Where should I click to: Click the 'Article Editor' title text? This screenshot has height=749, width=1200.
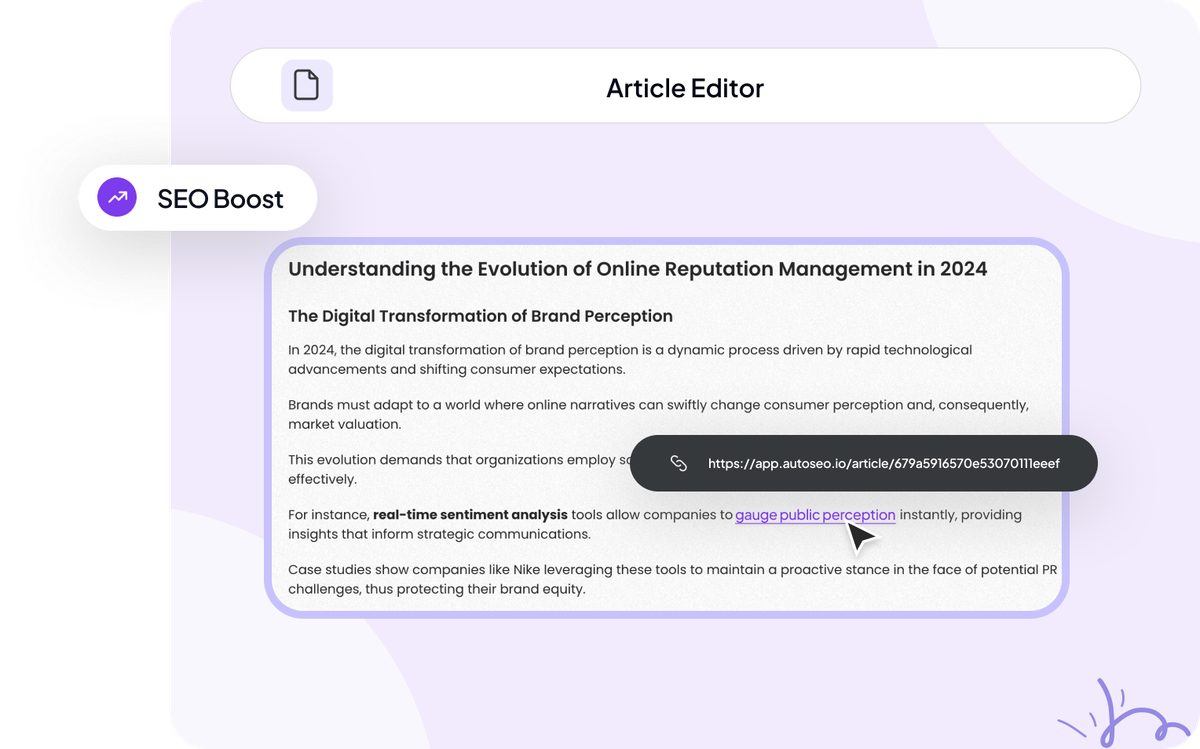point(685,88)
